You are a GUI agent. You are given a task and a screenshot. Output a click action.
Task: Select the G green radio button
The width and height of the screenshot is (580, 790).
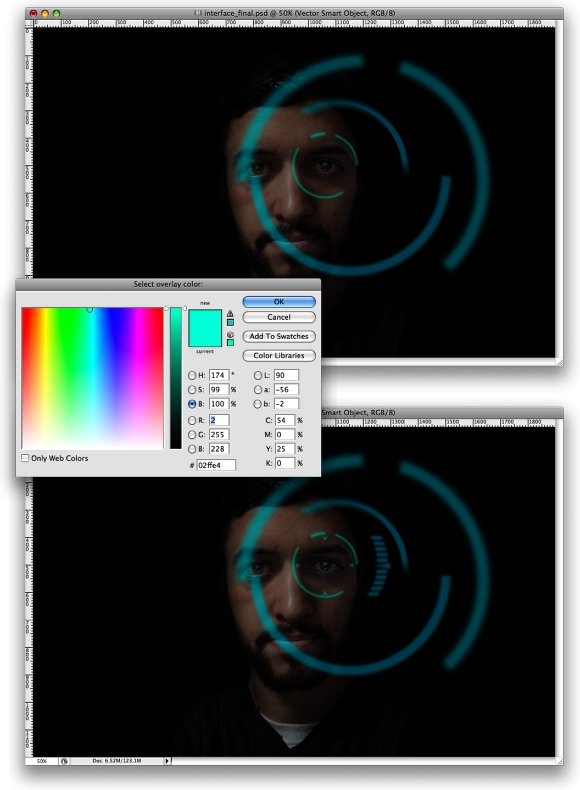coord(192,434)
